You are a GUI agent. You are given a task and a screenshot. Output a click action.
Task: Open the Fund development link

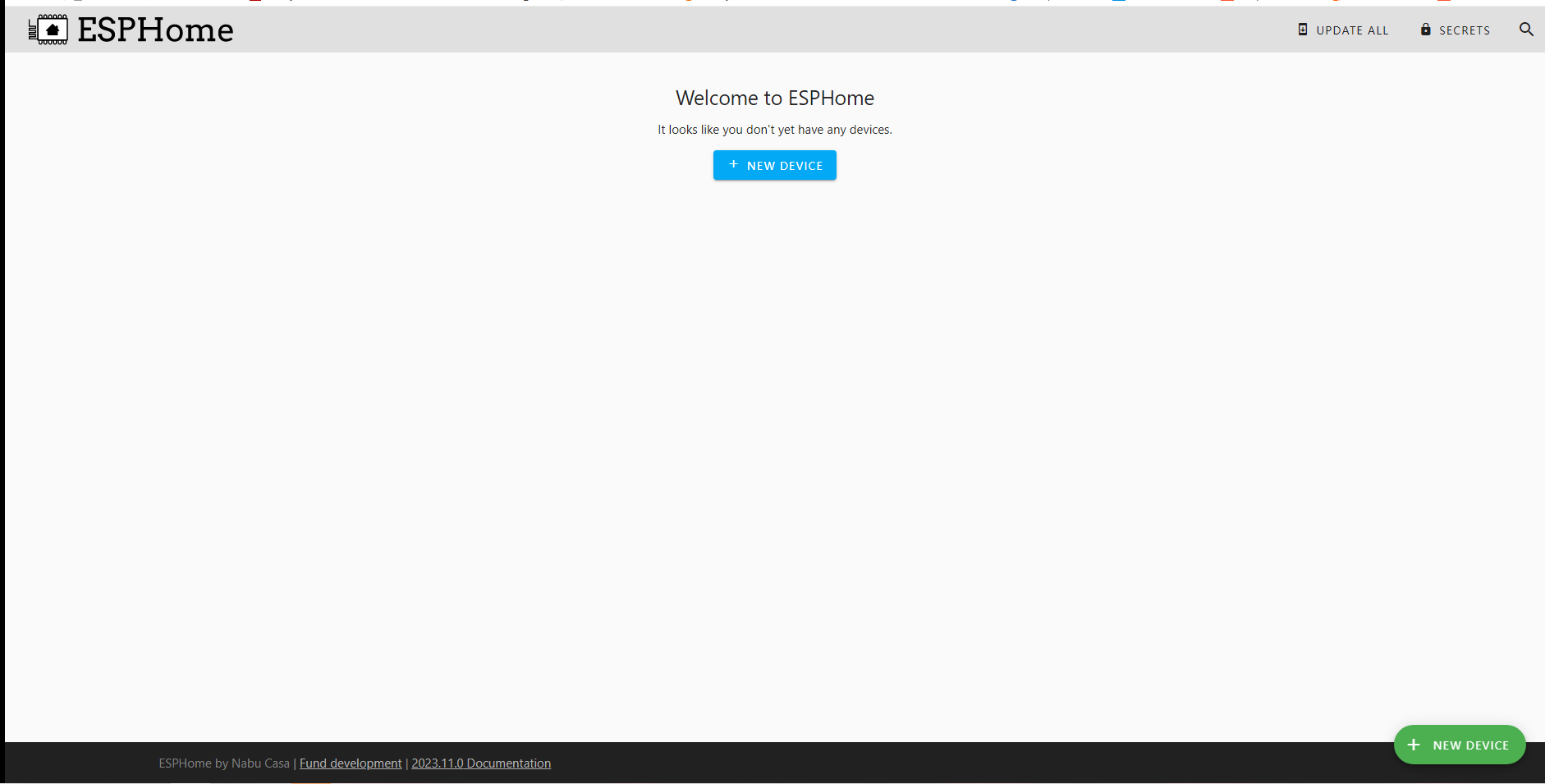pos(351,763)
